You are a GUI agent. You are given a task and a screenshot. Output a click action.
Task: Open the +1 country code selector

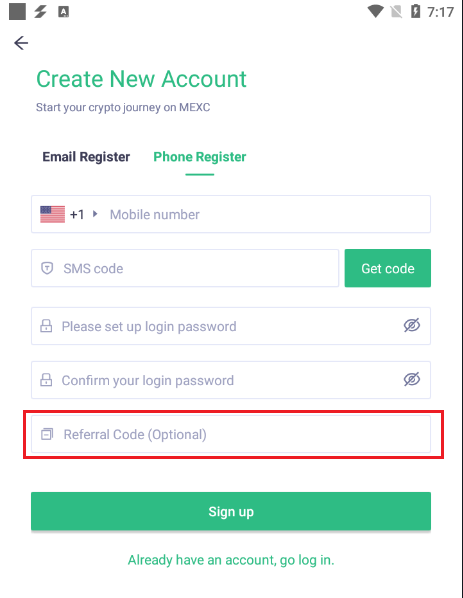pyautogui.click(x=77, y=214)
